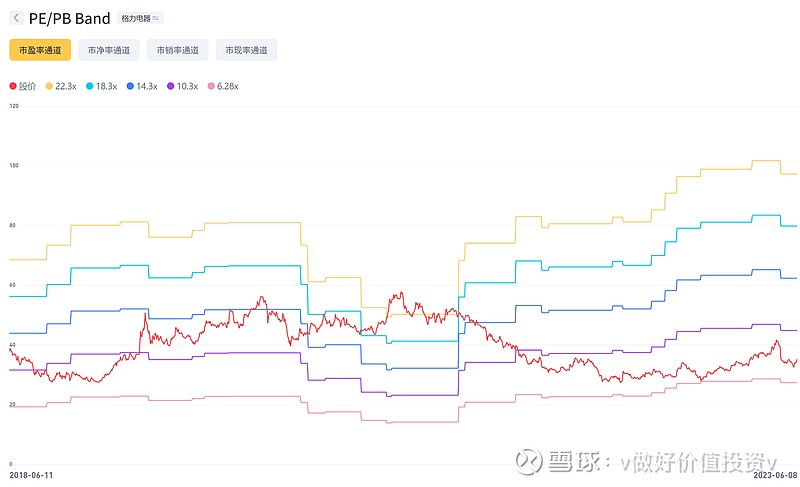Click the purple dot next to 10.3x

[171, 86]
